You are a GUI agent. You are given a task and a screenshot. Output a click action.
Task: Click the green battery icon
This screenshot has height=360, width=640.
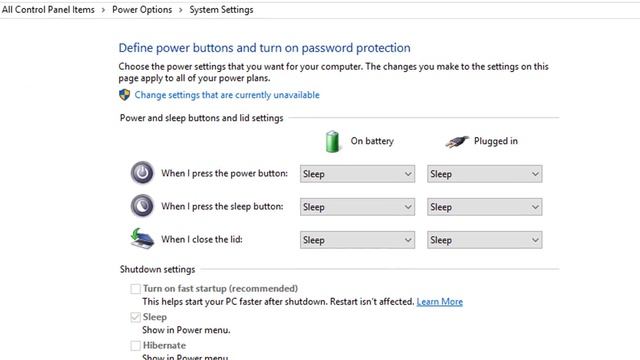332,141
